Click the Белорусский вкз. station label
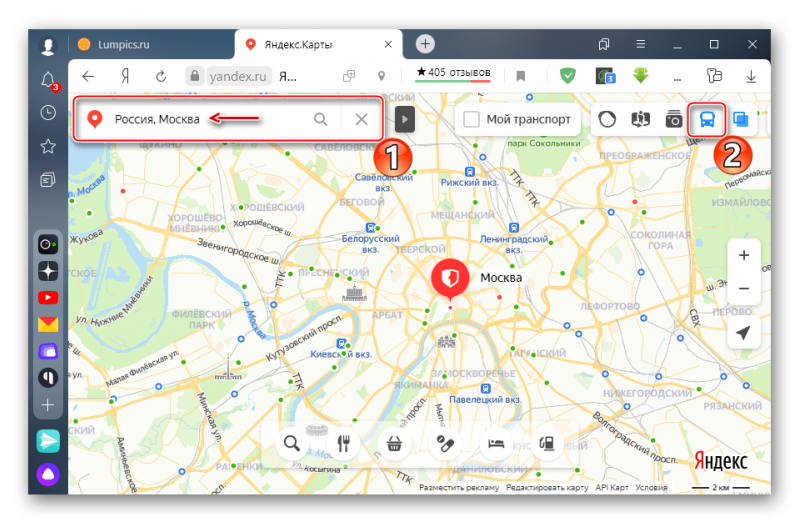Viewport: 800px width, 527px height. pos(370,244)
